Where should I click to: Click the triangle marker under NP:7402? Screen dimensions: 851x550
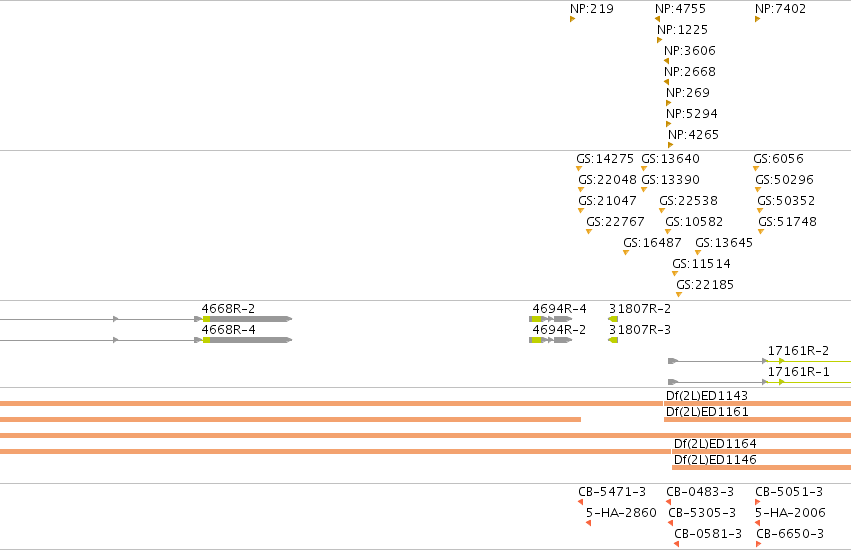pos(757,19)
